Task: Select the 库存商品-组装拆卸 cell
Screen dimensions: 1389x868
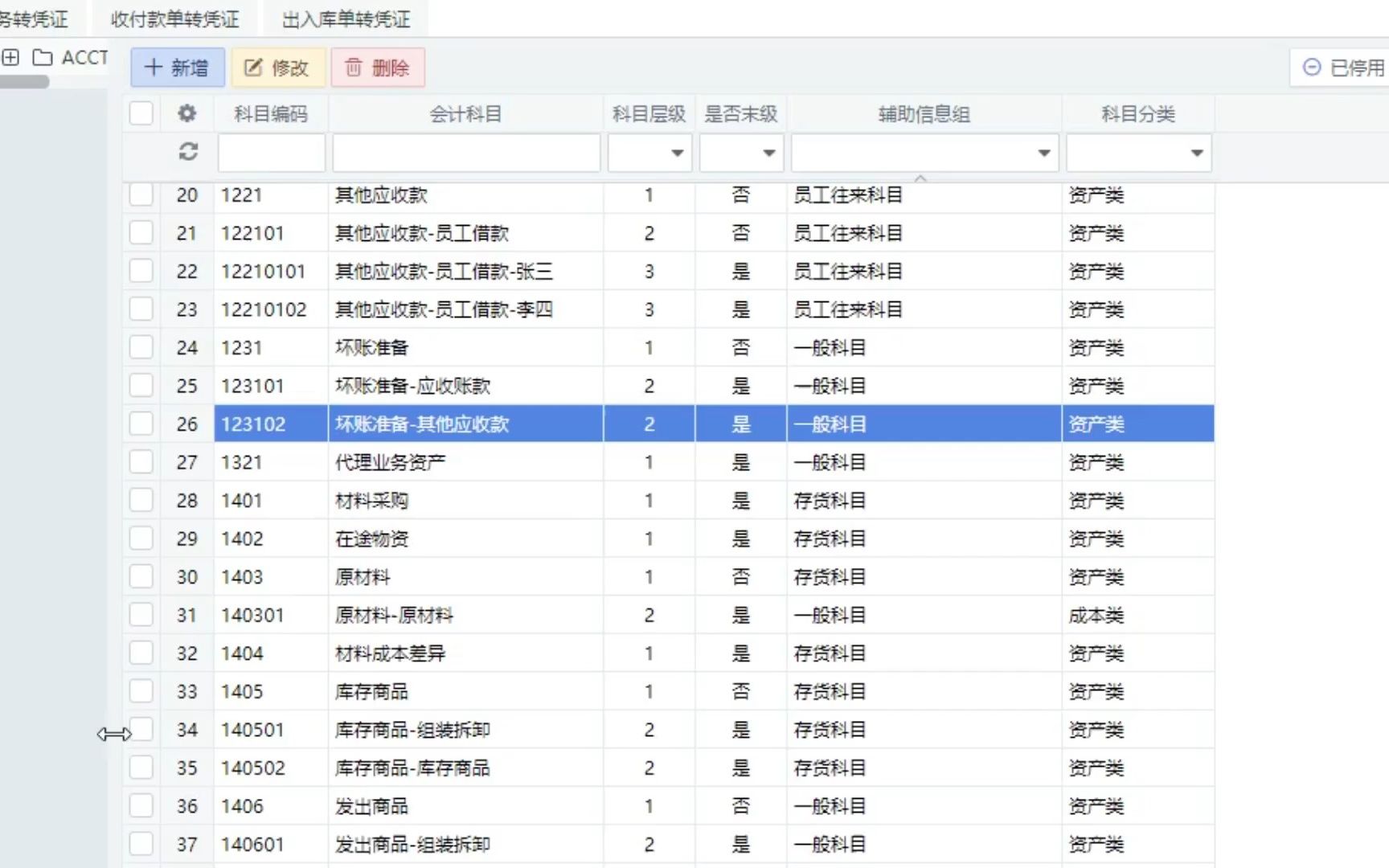Action: [x=466, y=729]
